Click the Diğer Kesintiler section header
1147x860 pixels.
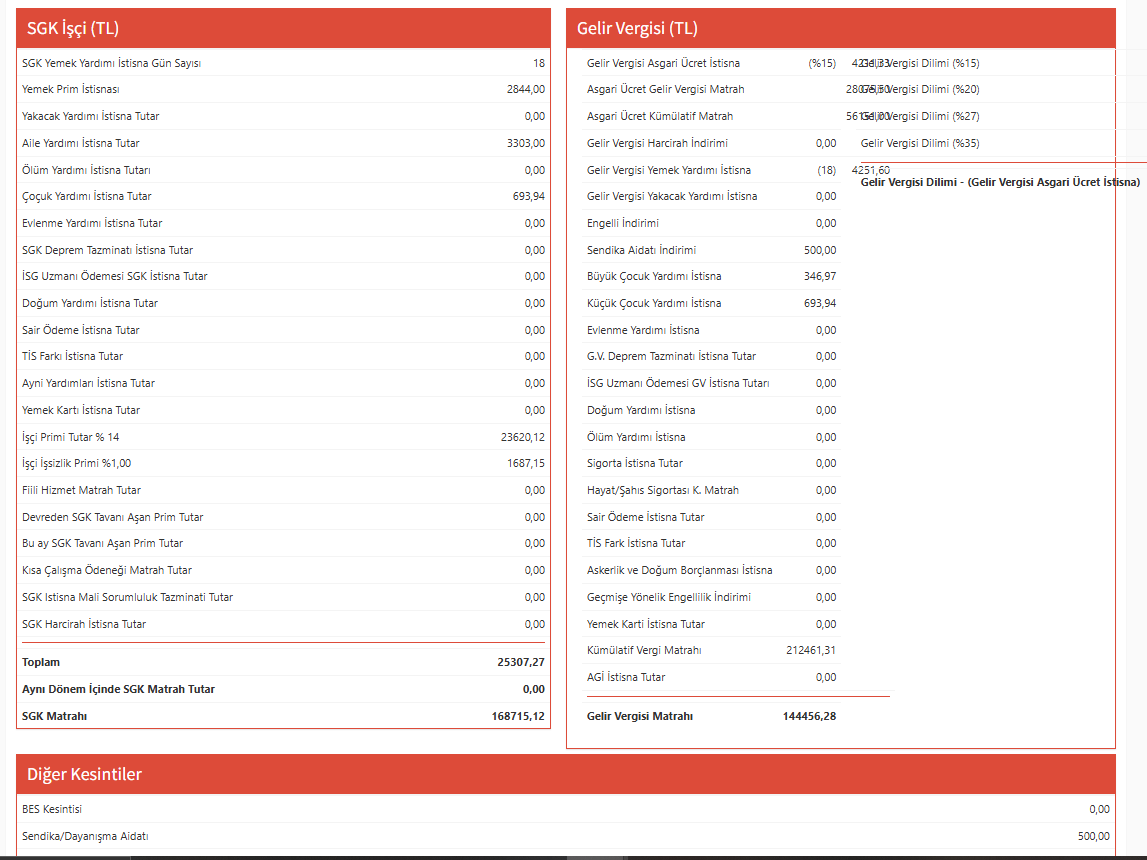pyautogui.click(x=565, y=775)
